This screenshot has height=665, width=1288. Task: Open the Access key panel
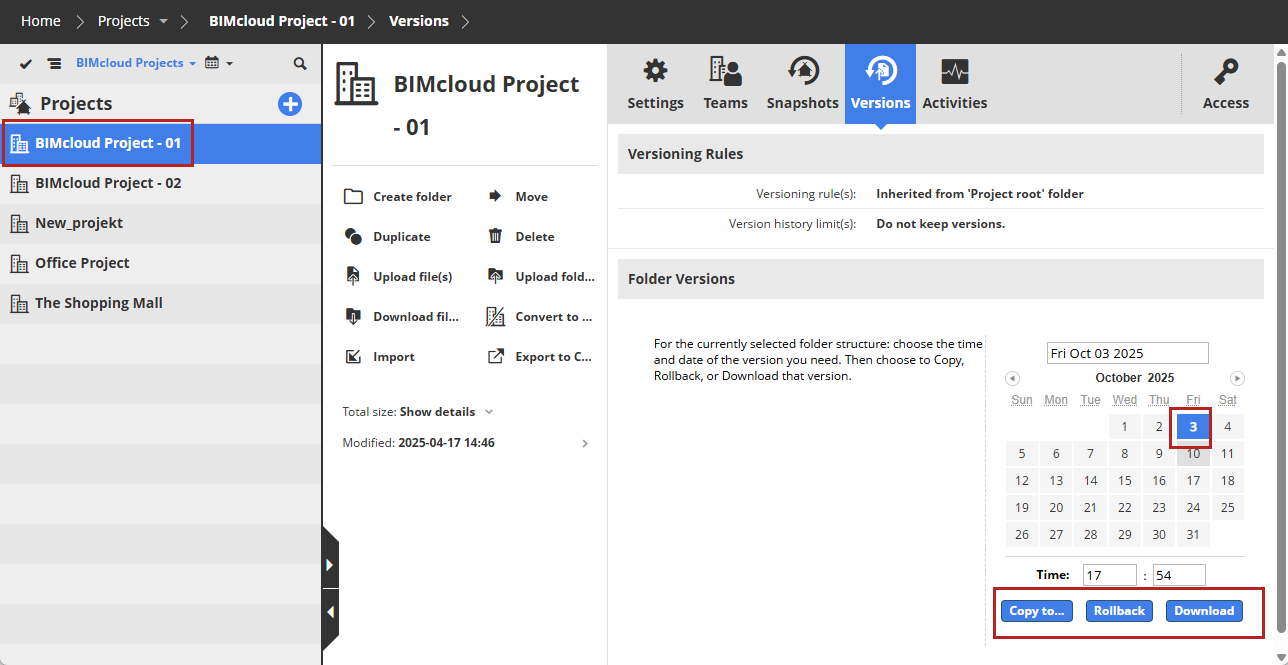click(1225, 84)
